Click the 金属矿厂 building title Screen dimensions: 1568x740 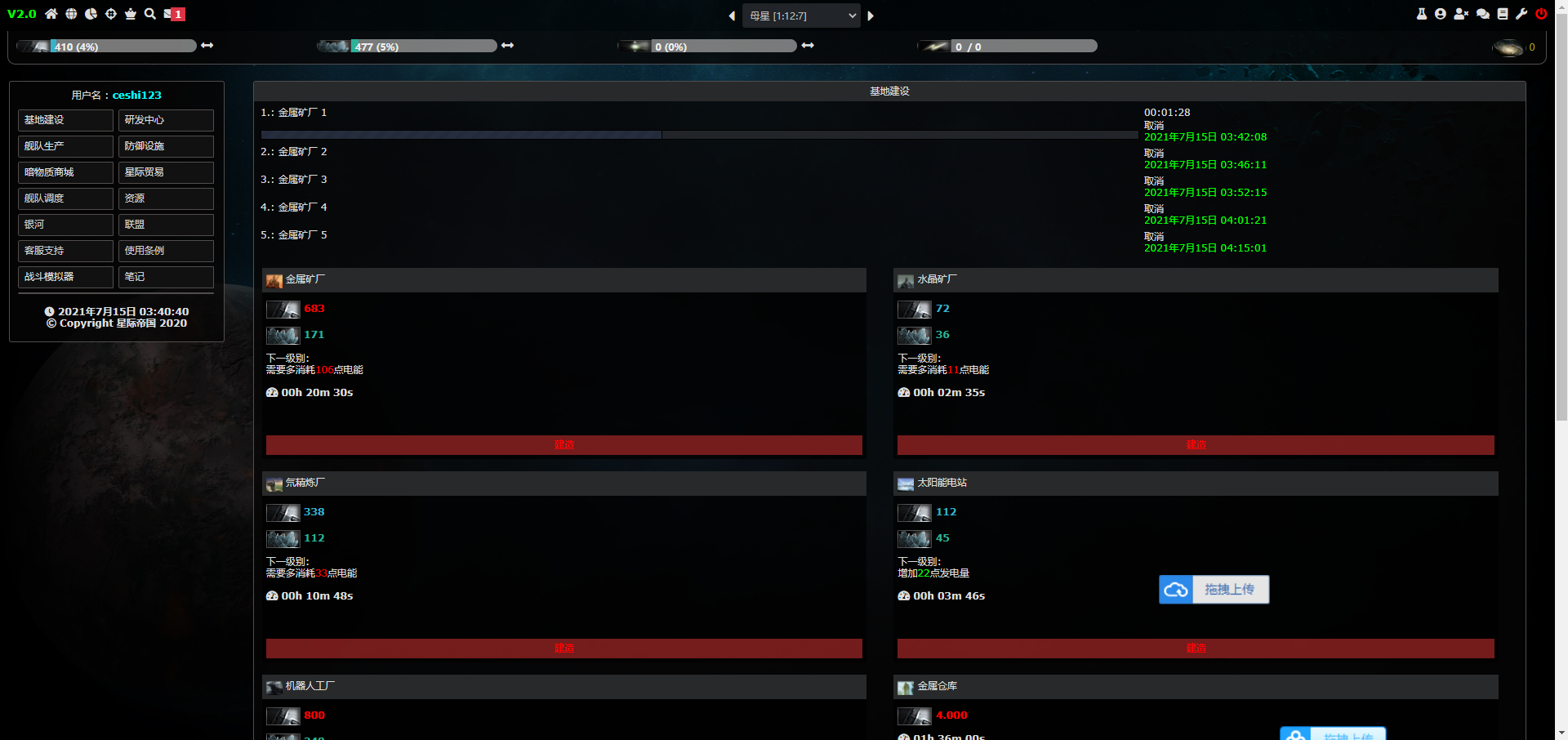[305, 279]
